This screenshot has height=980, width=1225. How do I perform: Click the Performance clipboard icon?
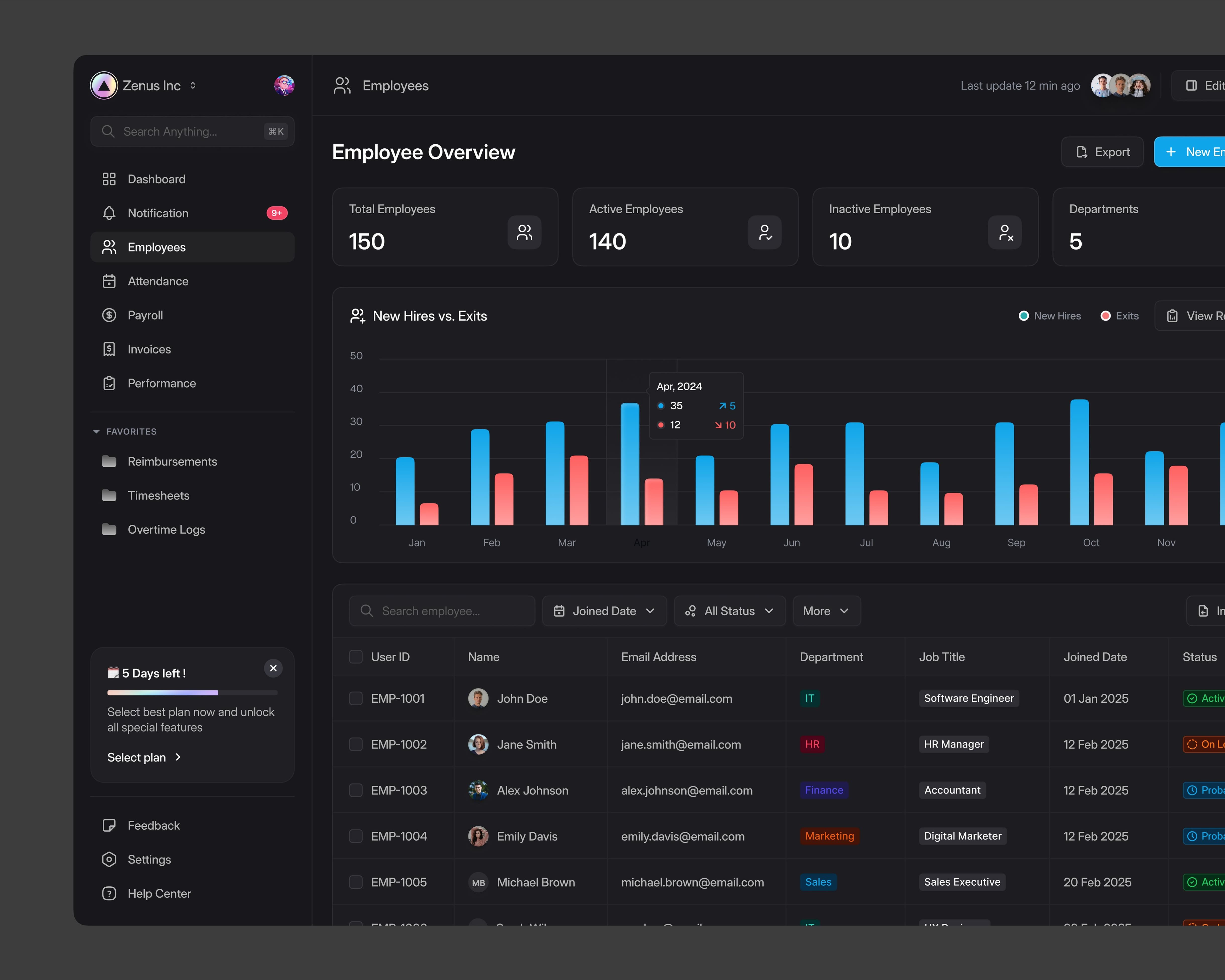109,384
